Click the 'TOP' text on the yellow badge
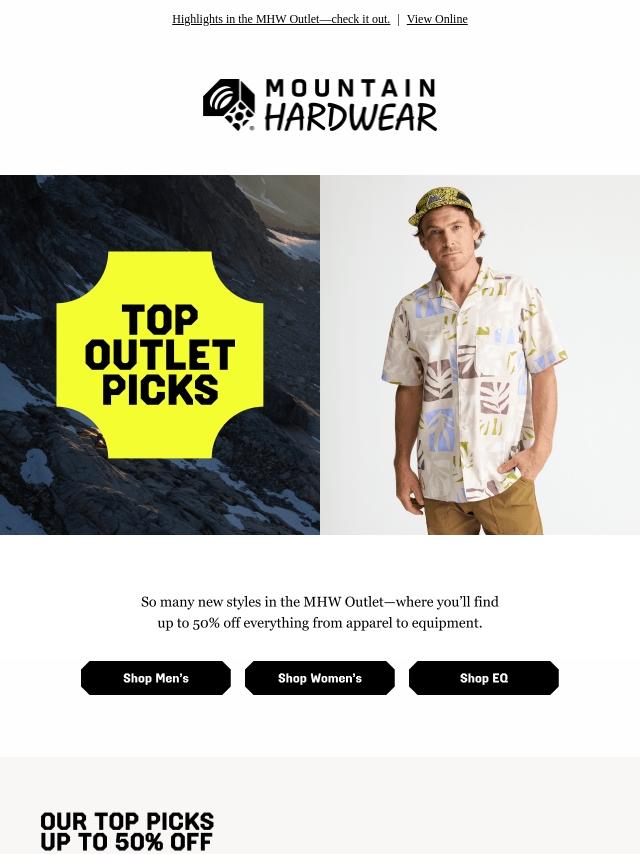The width and height of the screenshot is (640, 854). point(160,320)
